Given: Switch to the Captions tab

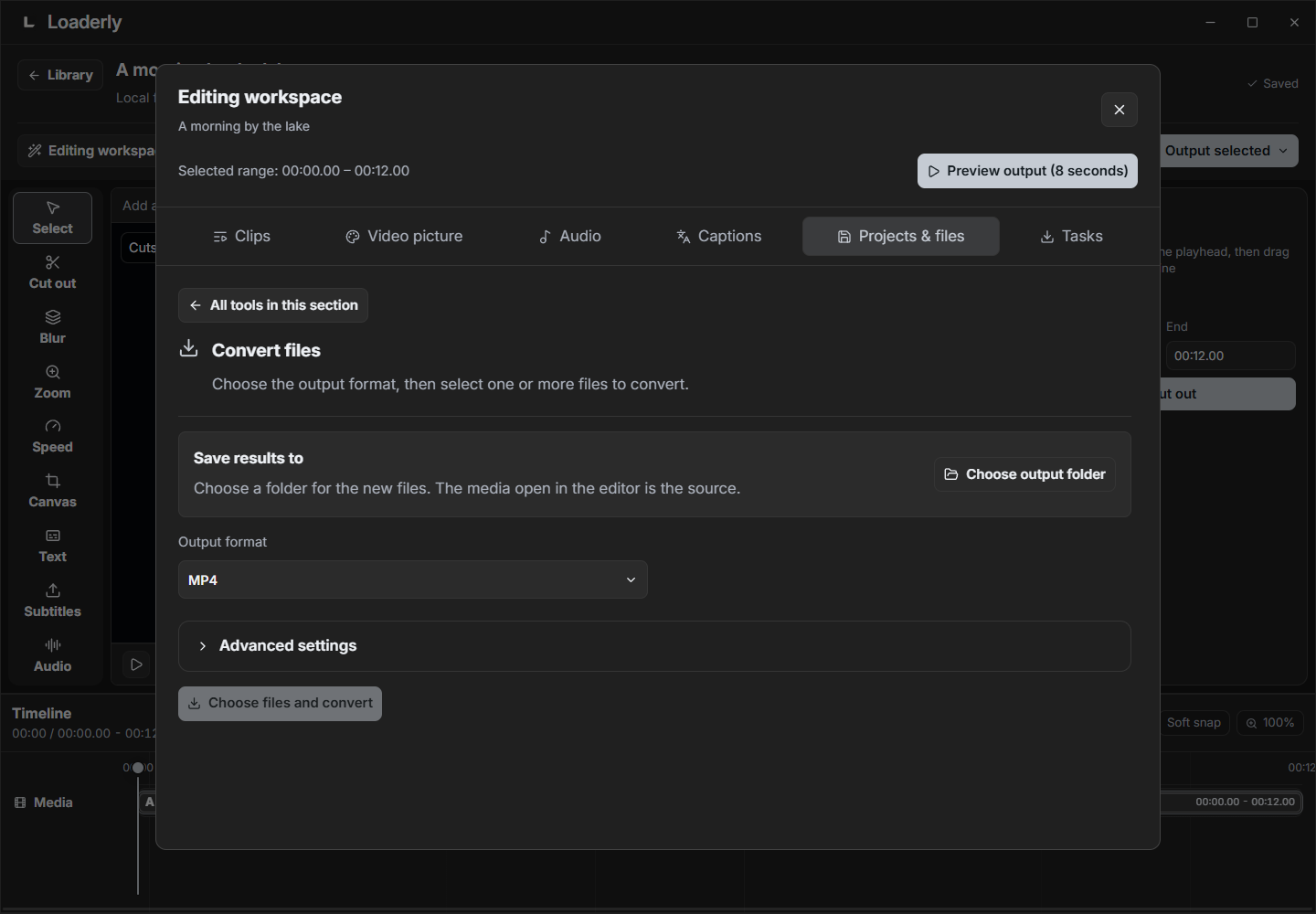Looking at the screenshot, I should 718,236.
